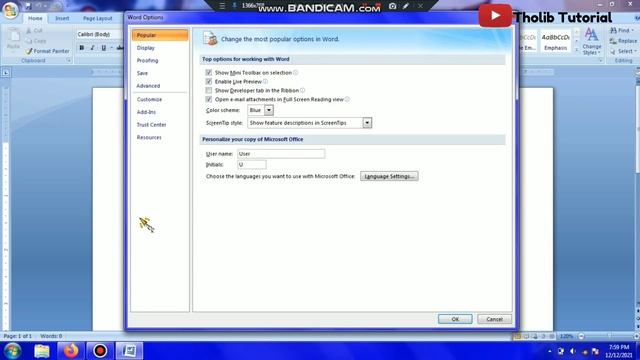
Task: Toggle Underline formatting in the ribbon
Action: (103, 48)
